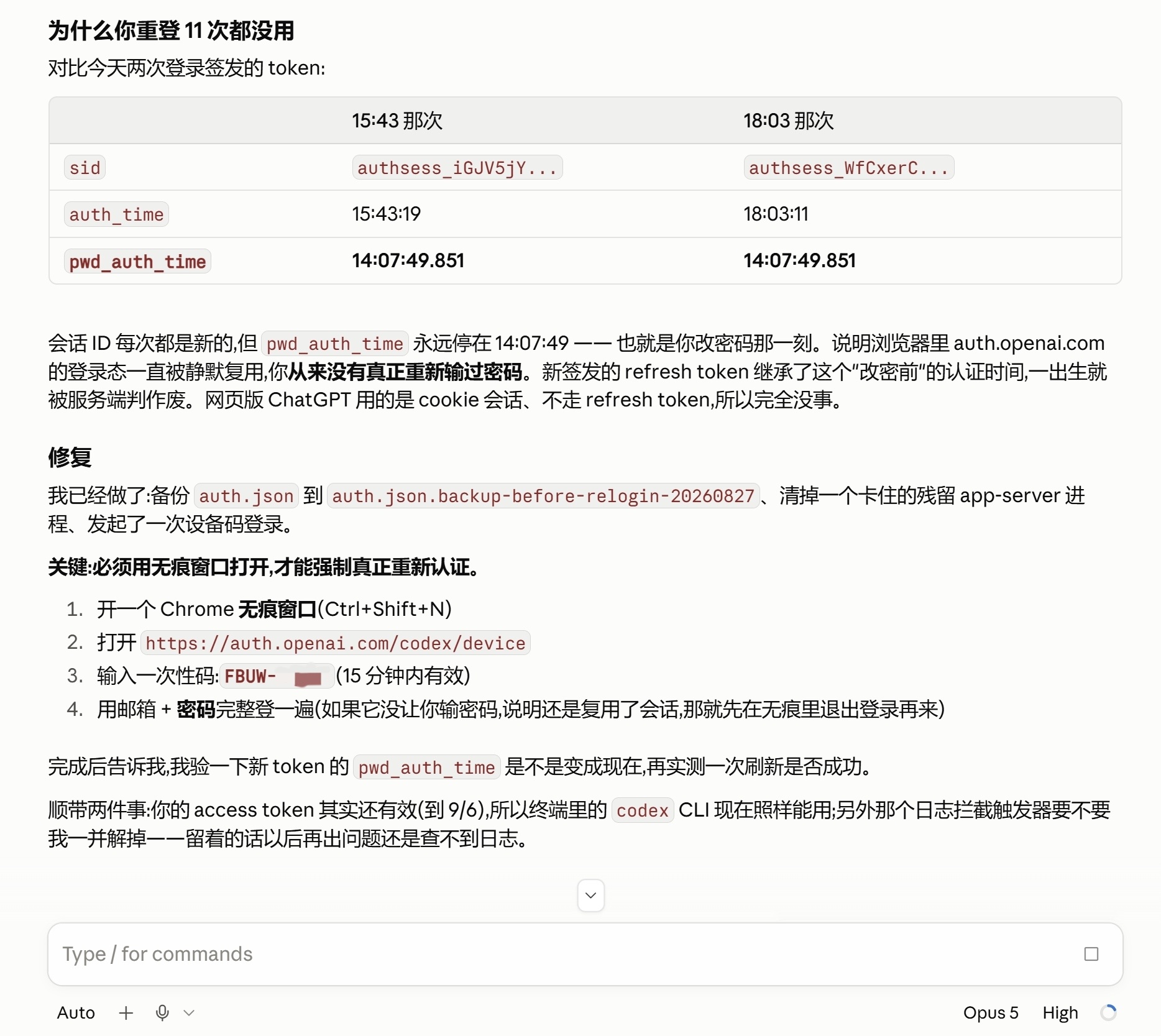Image resolution: width=1161 pixels, height=1036 pixels.
Task: Click the authsess_iGJV5jY... cell
Action: point(457,168)
